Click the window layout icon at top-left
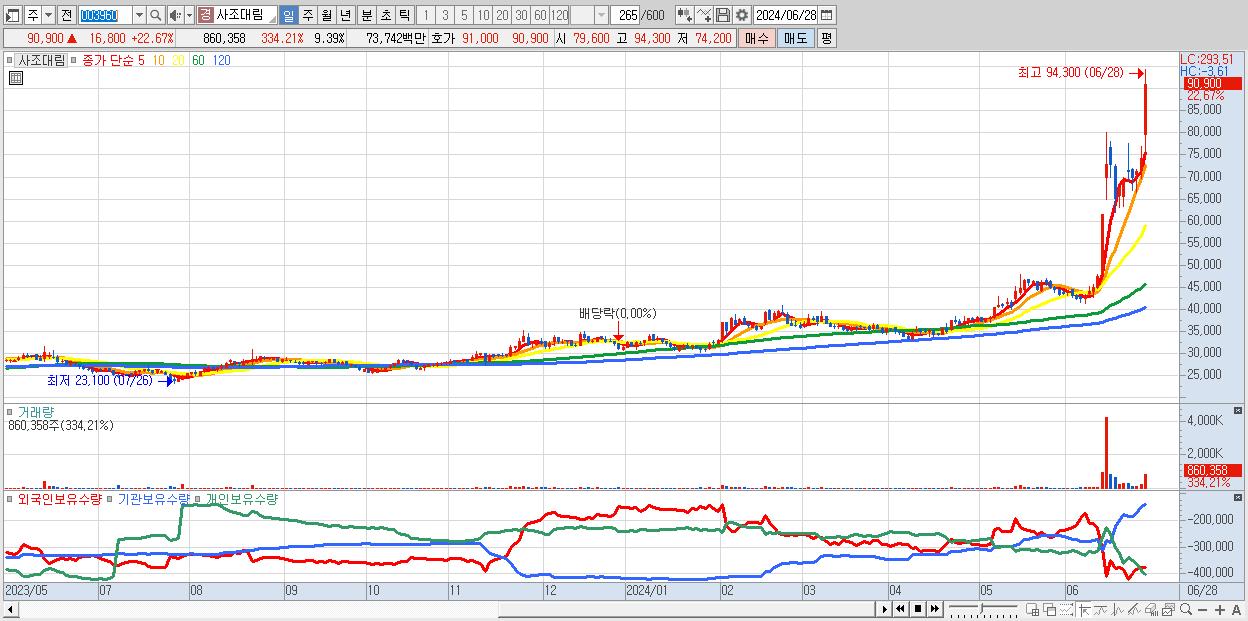The image size is (1248, 621). [x=12, y=15]
